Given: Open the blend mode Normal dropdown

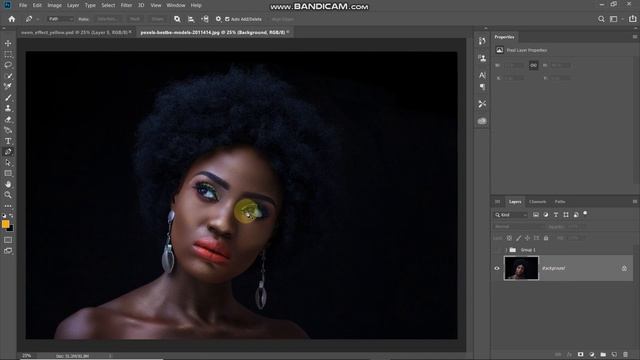Looking at the screenshot, I should pyautogui.click(x=519, y=227).
